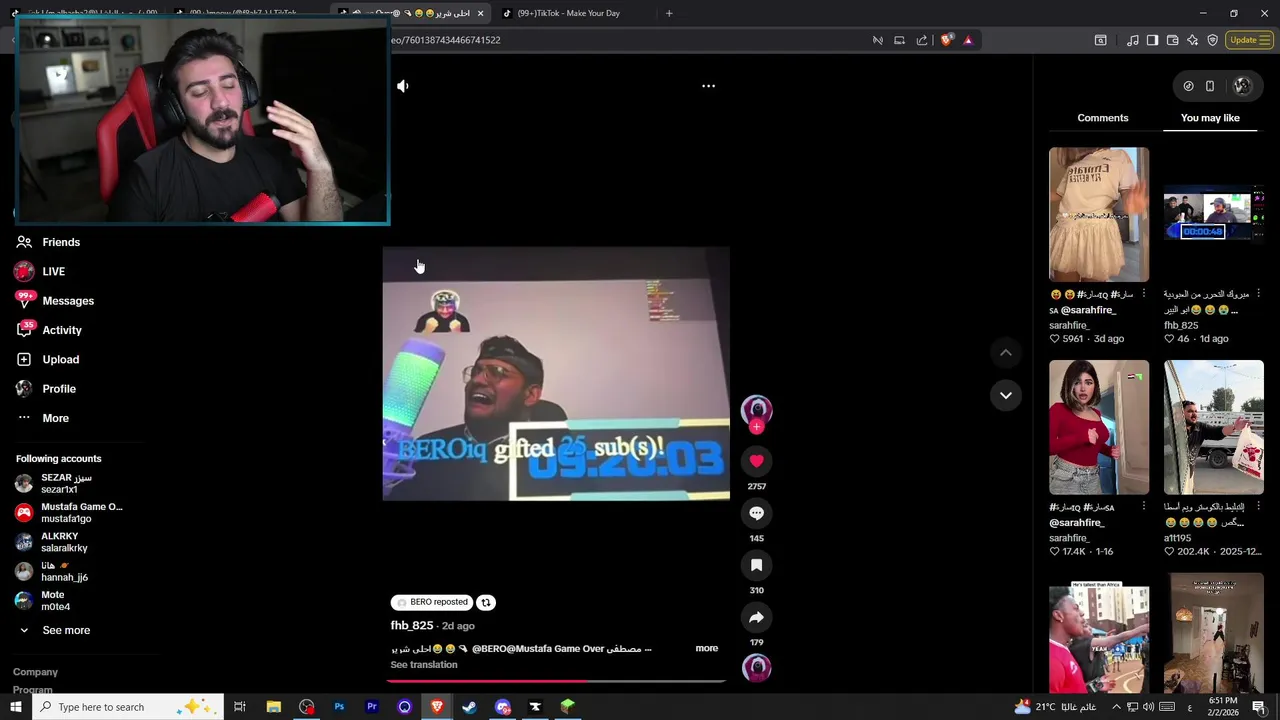This screenshot has height=720, width=1280.
Task: Open Mustafa Game Over followed account
Action: pyautogui.click(x=70, y=513)
